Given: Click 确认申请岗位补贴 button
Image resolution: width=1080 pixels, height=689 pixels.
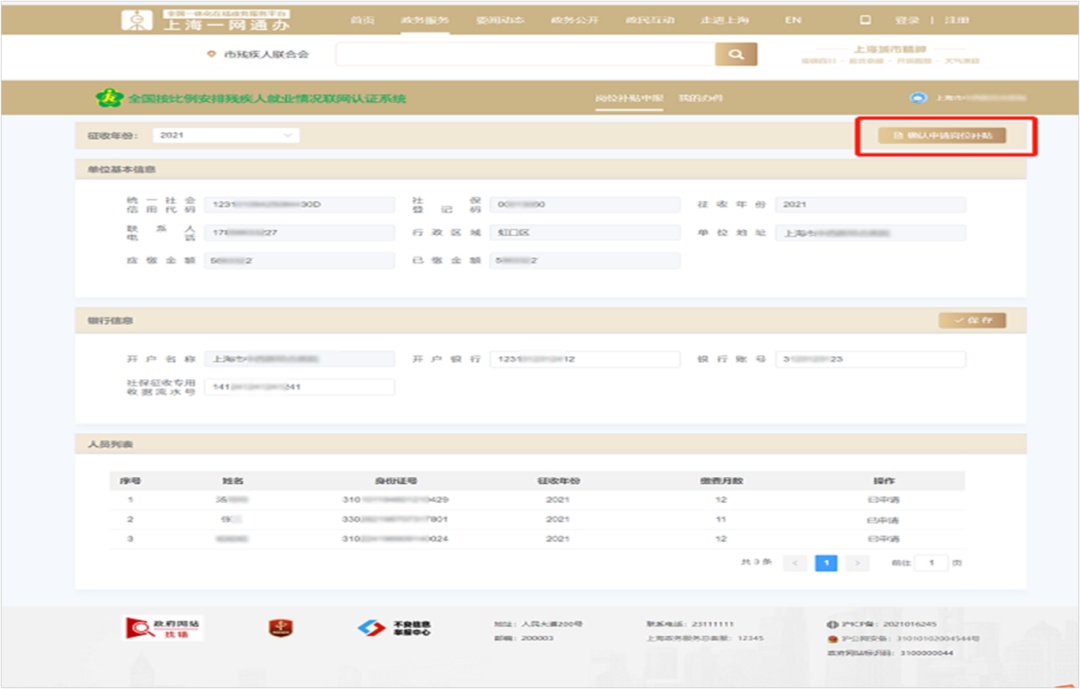Looking at the screenshot, I should coord(942,135).
